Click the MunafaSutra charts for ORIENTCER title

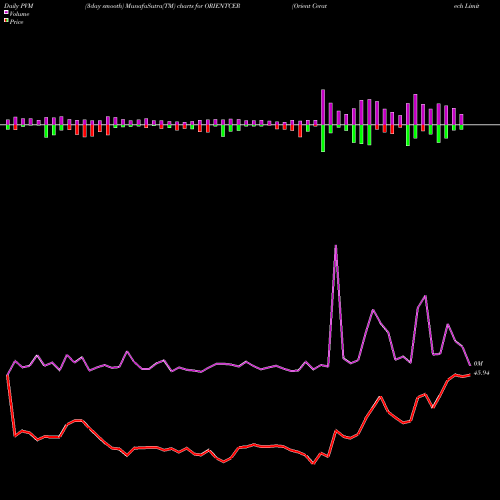point(162,6)
